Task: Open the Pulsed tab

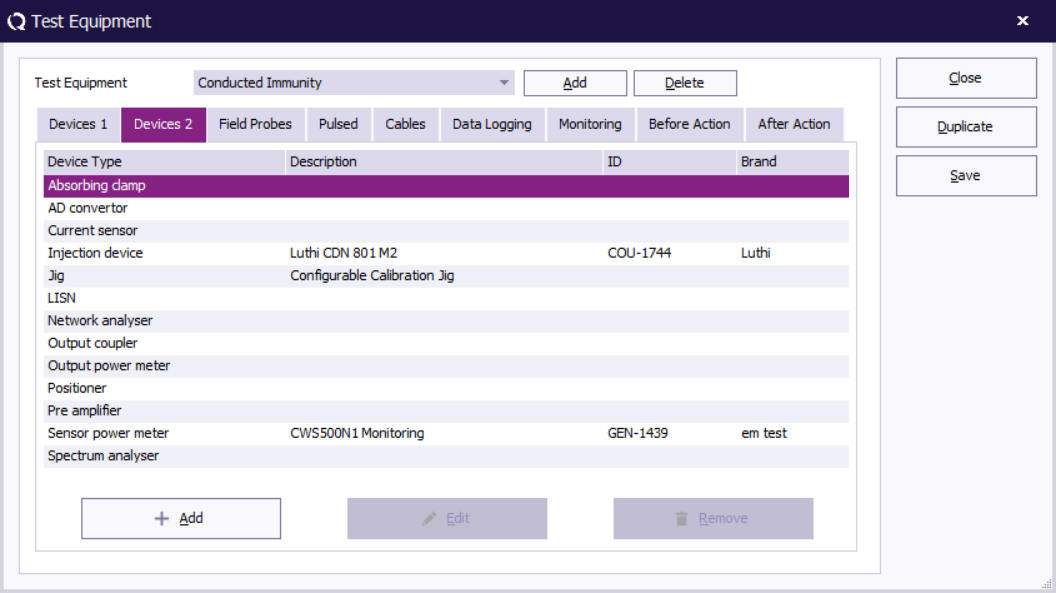Action: [338, 125]
